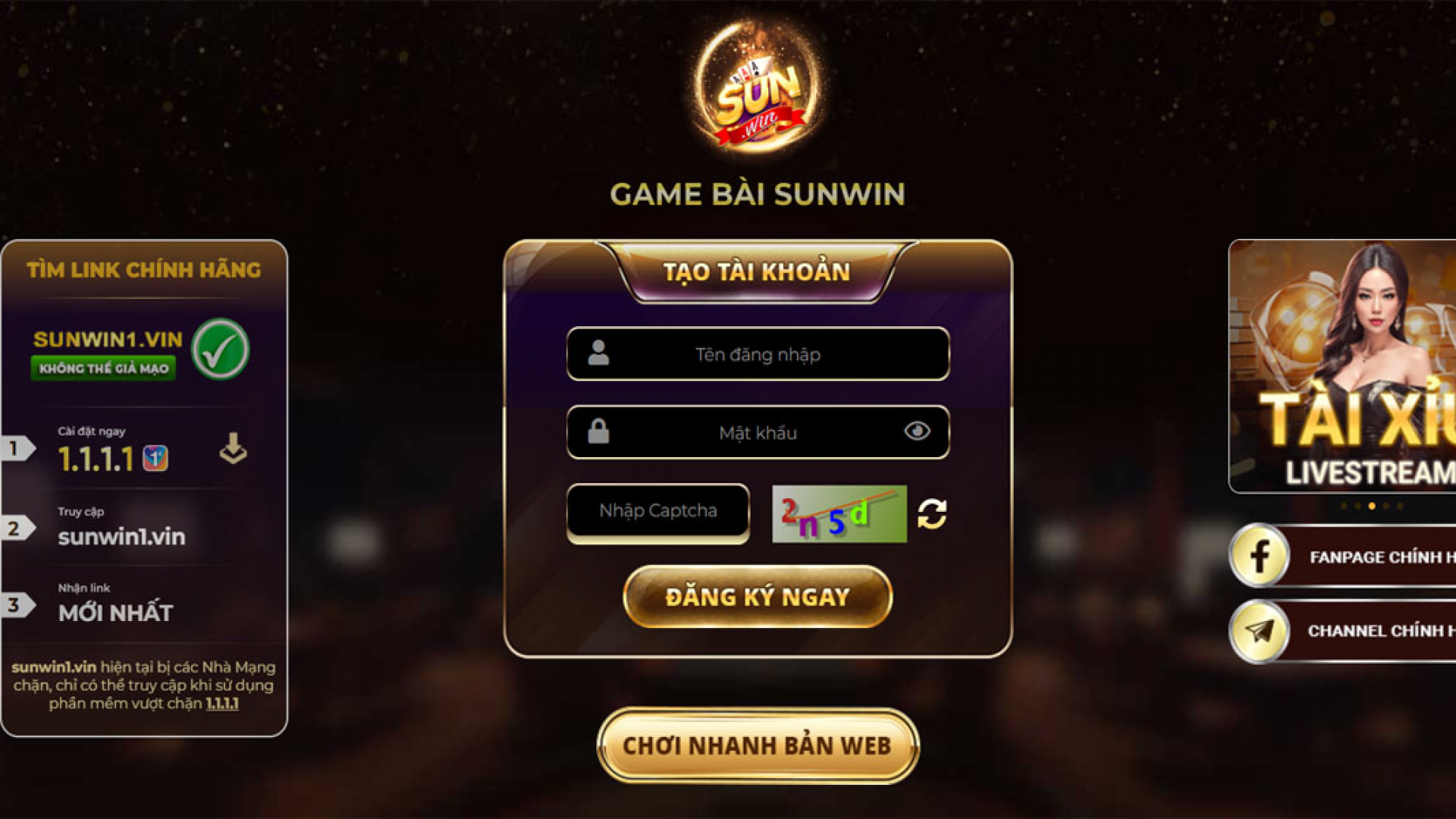Refresh the captcha image
Image resolution: width=1456 pixels, height=819 pixels.
[x=932, y=514]
